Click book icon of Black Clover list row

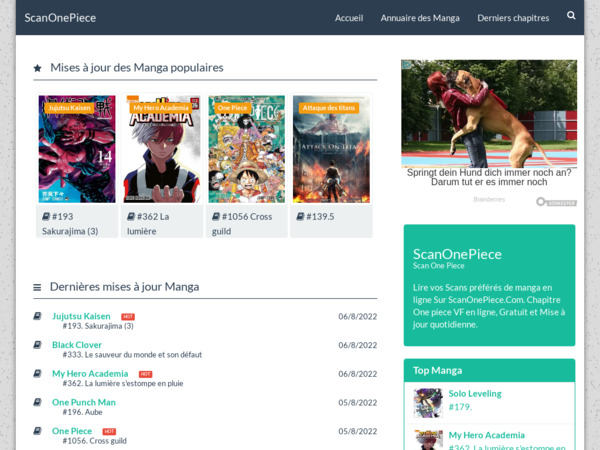37,345
